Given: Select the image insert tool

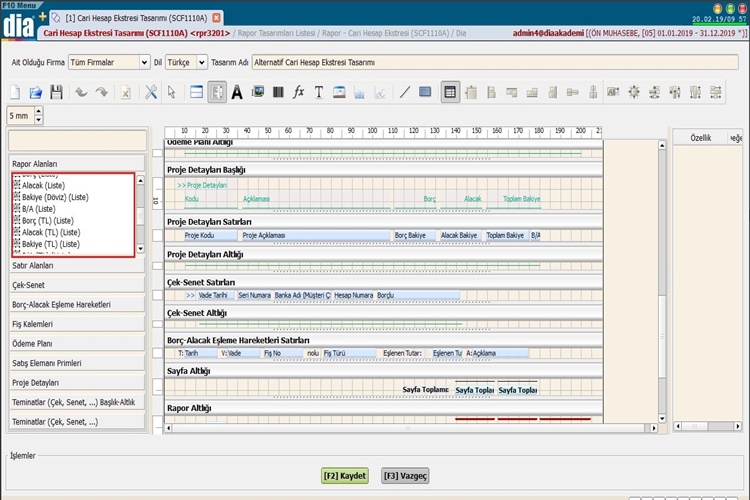Looking at the screenshot, I should 258,91.
